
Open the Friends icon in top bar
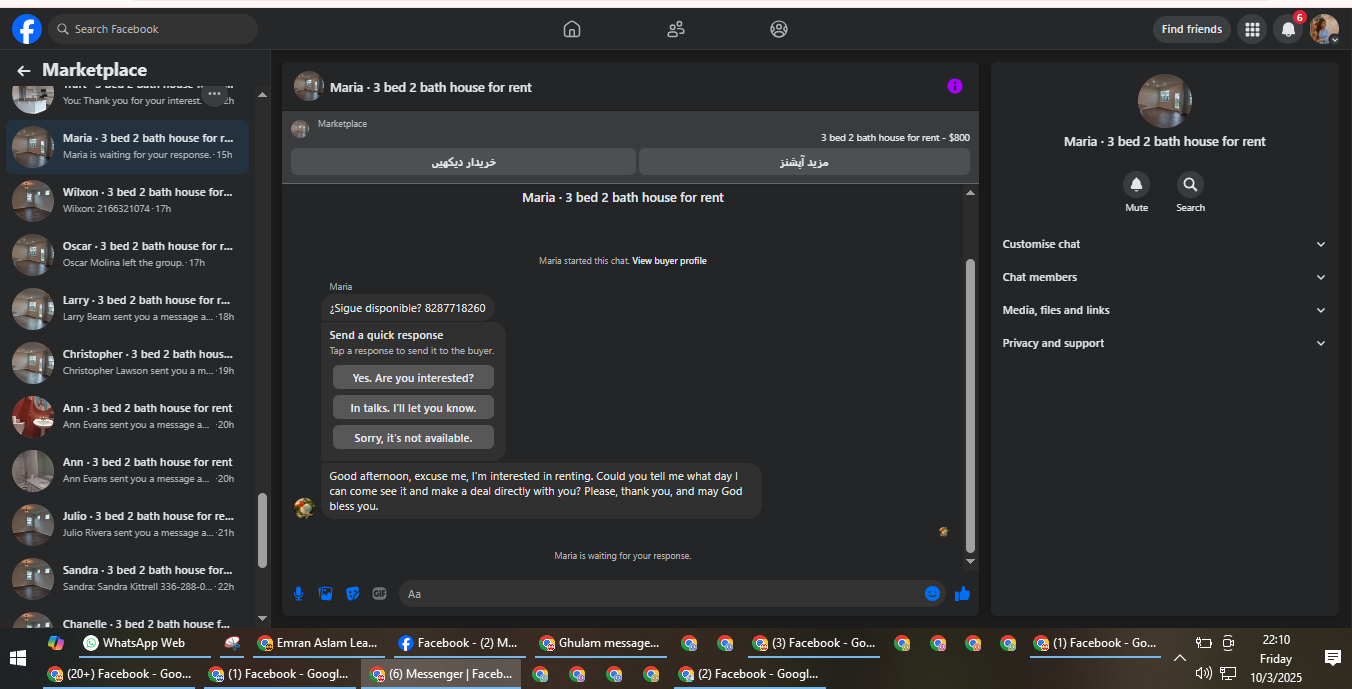(676, 29)
